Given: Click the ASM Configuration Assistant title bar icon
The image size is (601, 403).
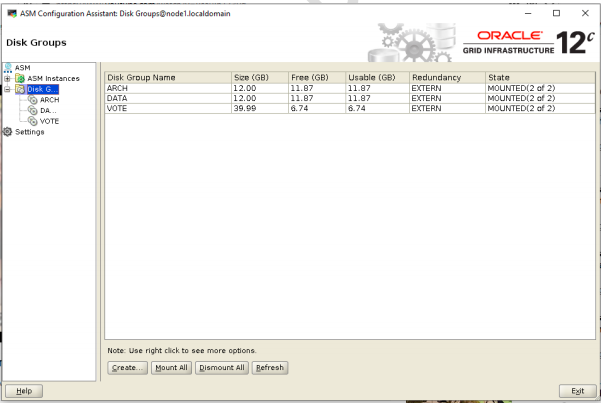Looking at the screenshot, I should pos(12,13).
